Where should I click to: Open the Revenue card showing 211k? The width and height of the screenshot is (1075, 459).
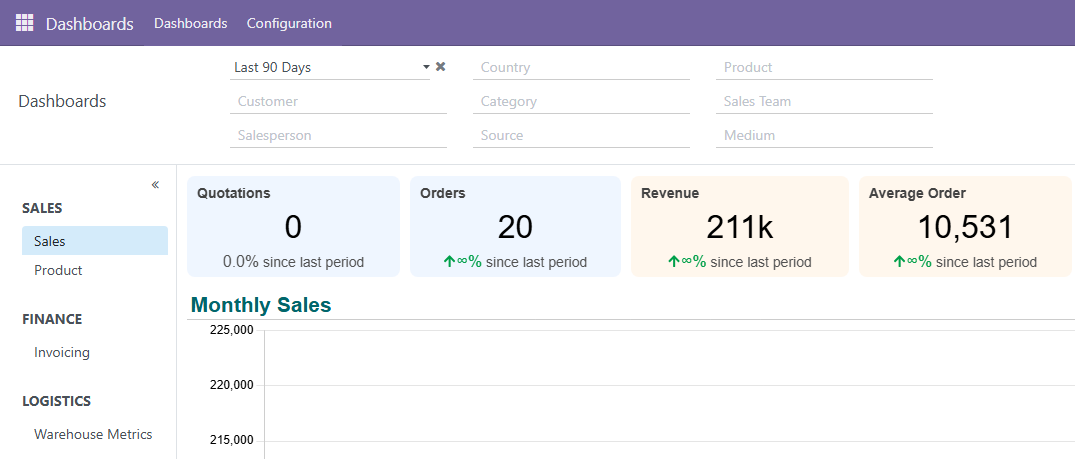click(740, 226)
